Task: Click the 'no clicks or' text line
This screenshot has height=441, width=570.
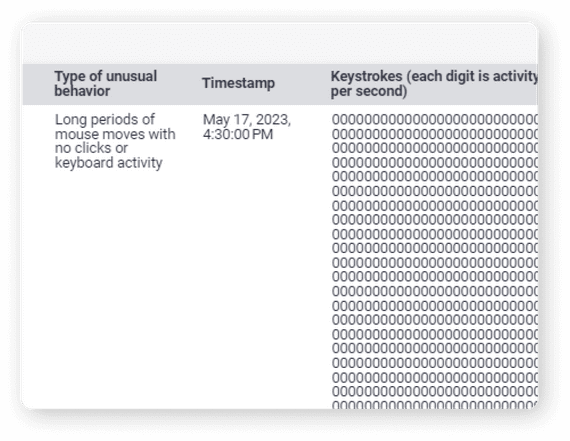Action: tap(91, 148)
